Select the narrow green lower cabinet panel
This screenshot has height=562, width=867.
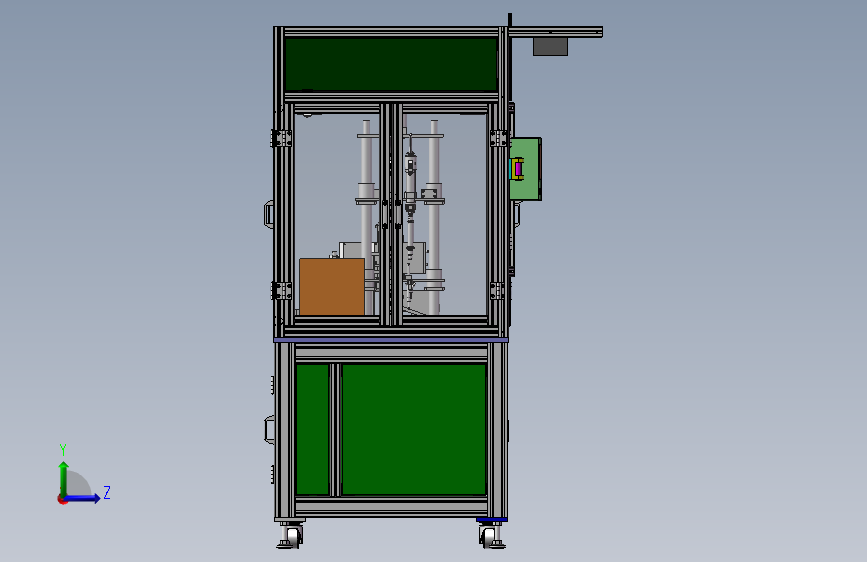312,429
